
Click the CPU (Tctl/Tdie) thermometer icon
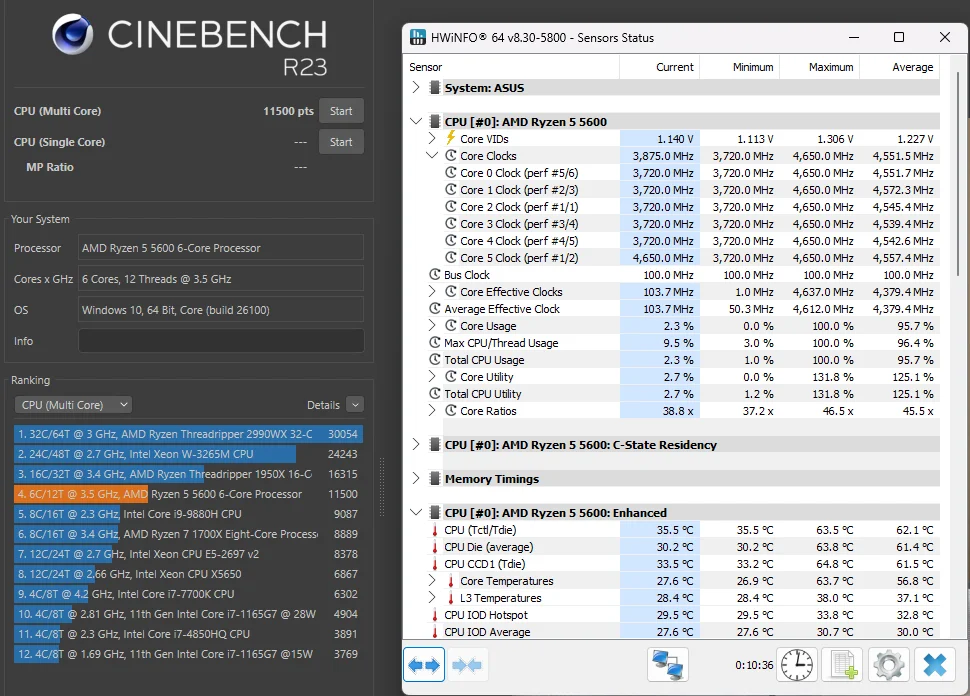[435, 530]
